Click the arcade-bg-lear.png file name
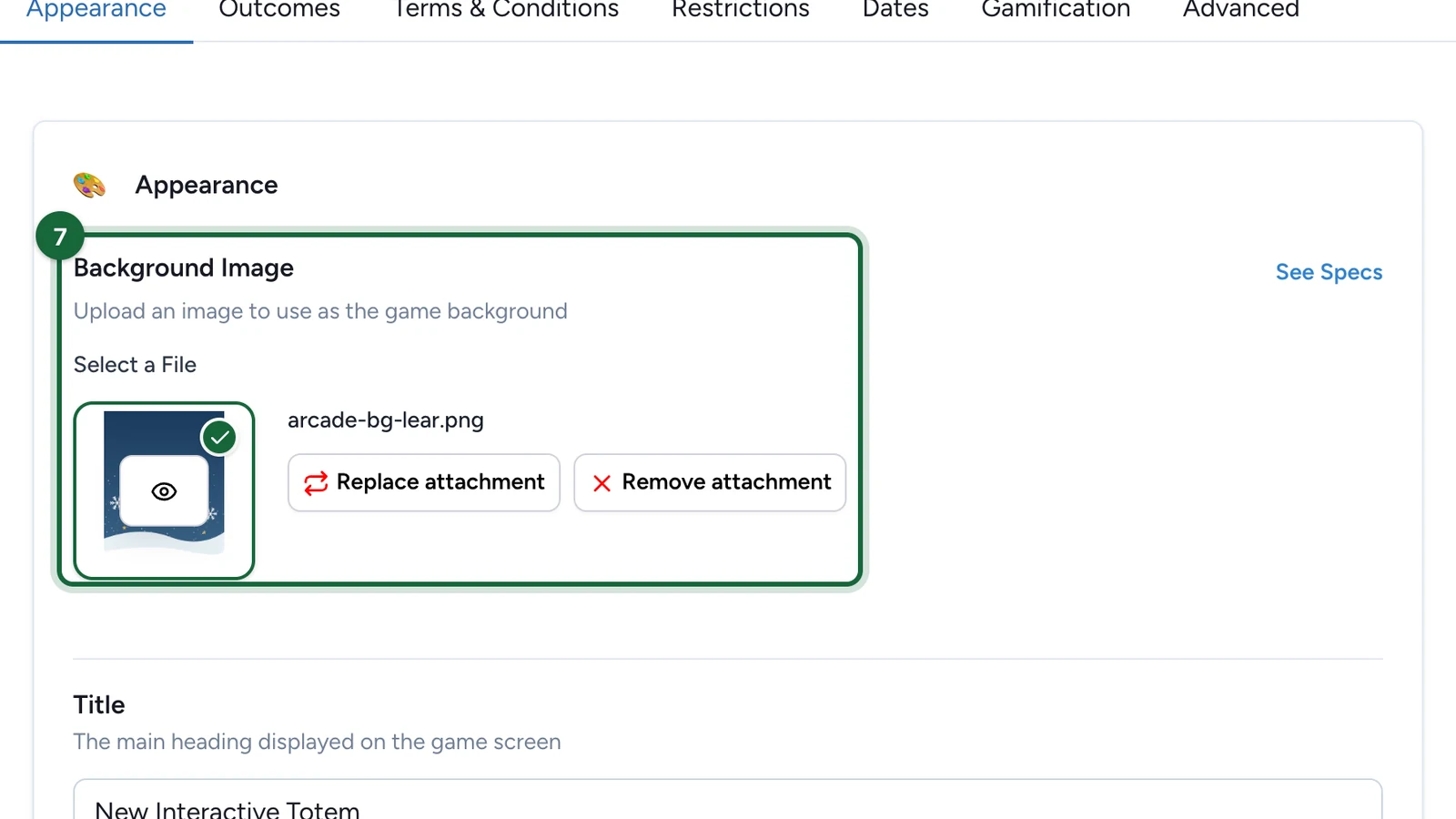This screenshot has height=819, width=1456. pos(386,420)
